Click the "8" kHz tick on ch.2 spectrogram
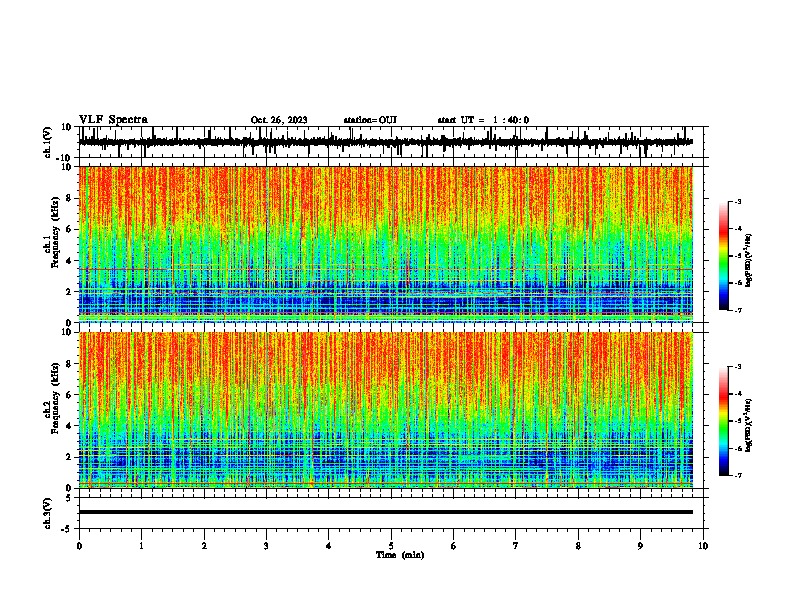 pyautogui.click(x=69, y=364)
